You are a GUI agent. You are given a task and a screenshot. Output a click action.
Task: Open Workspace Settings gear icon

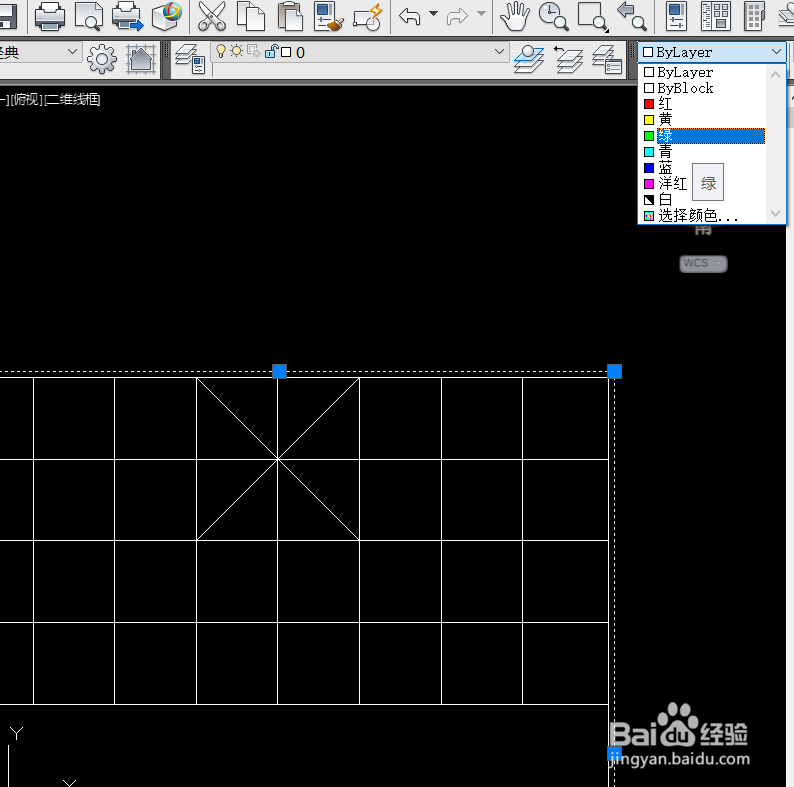(102, 59)
